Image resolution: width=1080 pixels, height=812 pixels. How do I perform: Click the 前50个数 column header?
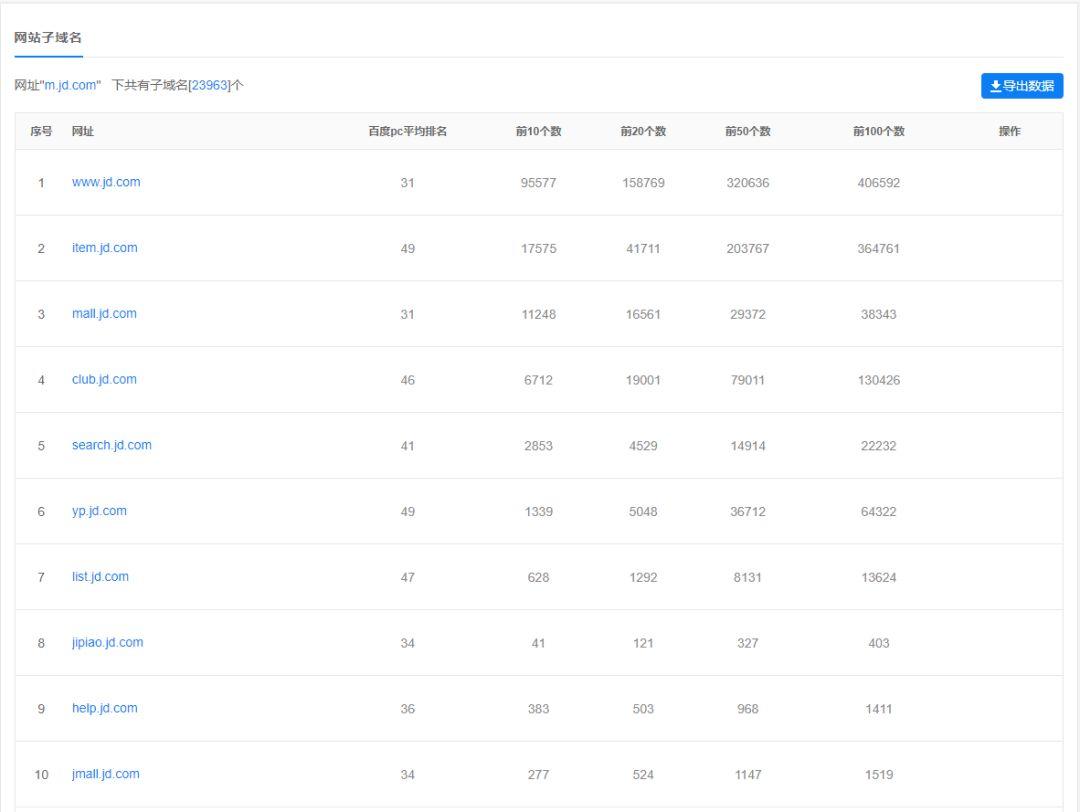[748, 131]
